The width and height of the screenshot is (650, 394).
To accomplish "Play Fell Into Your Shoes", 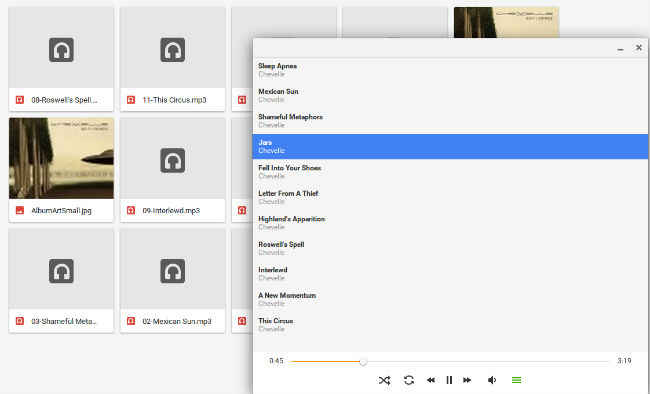I will [450, 172].
